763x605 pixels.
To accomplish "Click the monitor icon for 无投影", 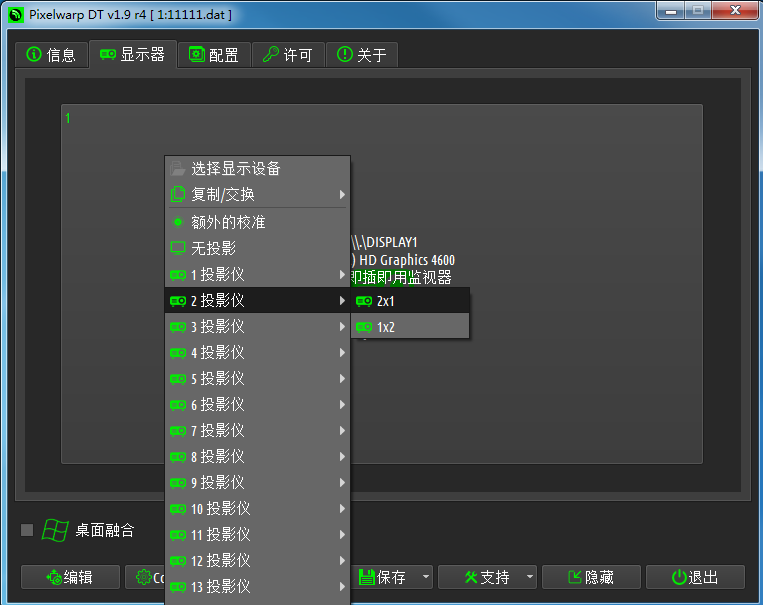I will pos(178,248).
